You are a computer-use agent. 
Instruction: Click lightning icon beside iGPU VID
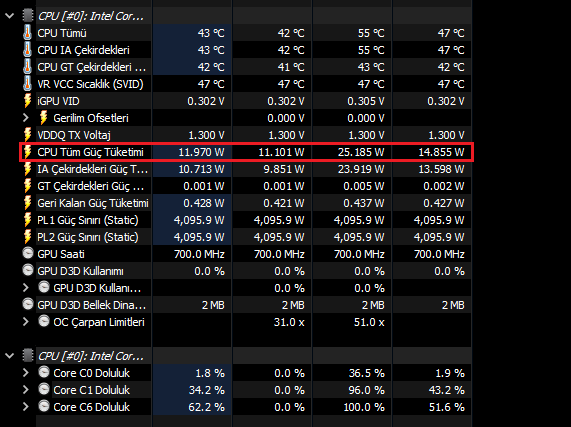tap(28, 101)
